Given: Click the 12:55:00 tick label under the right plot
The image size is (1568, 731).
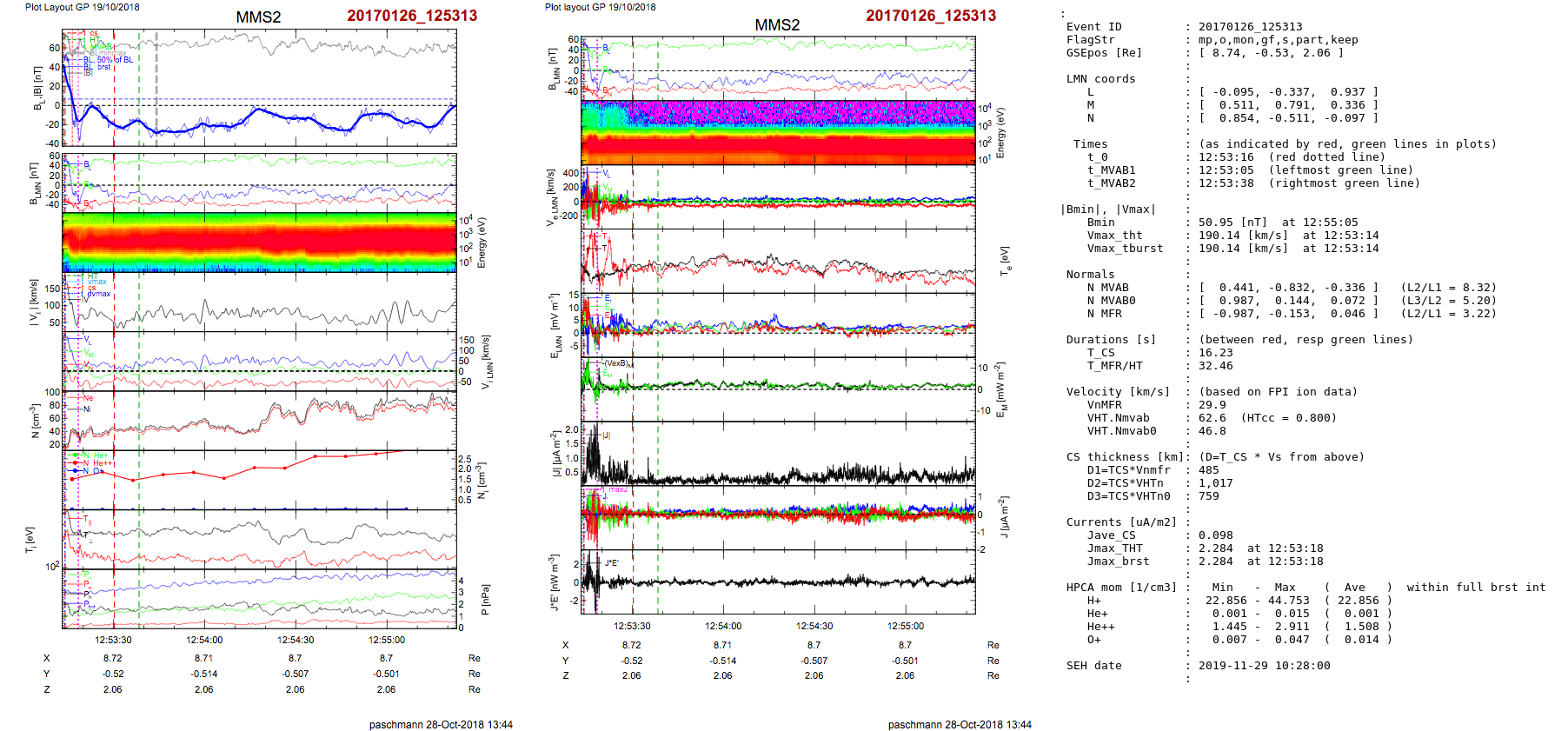Looking at the screenshot, I should tap(905, 626).
